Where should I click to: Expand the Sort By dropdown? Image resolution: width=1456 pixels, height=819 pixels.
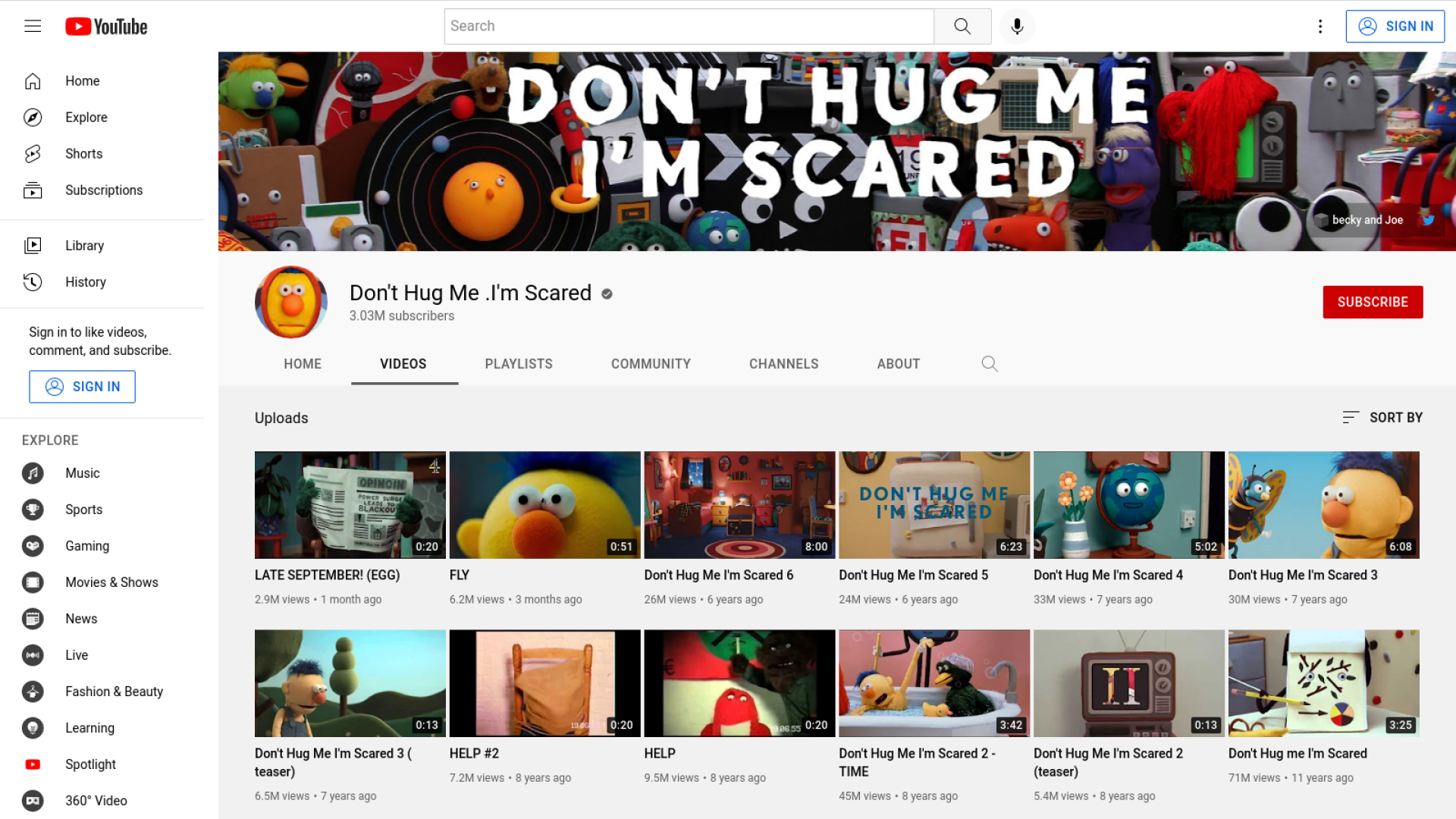click(1382, 418)
